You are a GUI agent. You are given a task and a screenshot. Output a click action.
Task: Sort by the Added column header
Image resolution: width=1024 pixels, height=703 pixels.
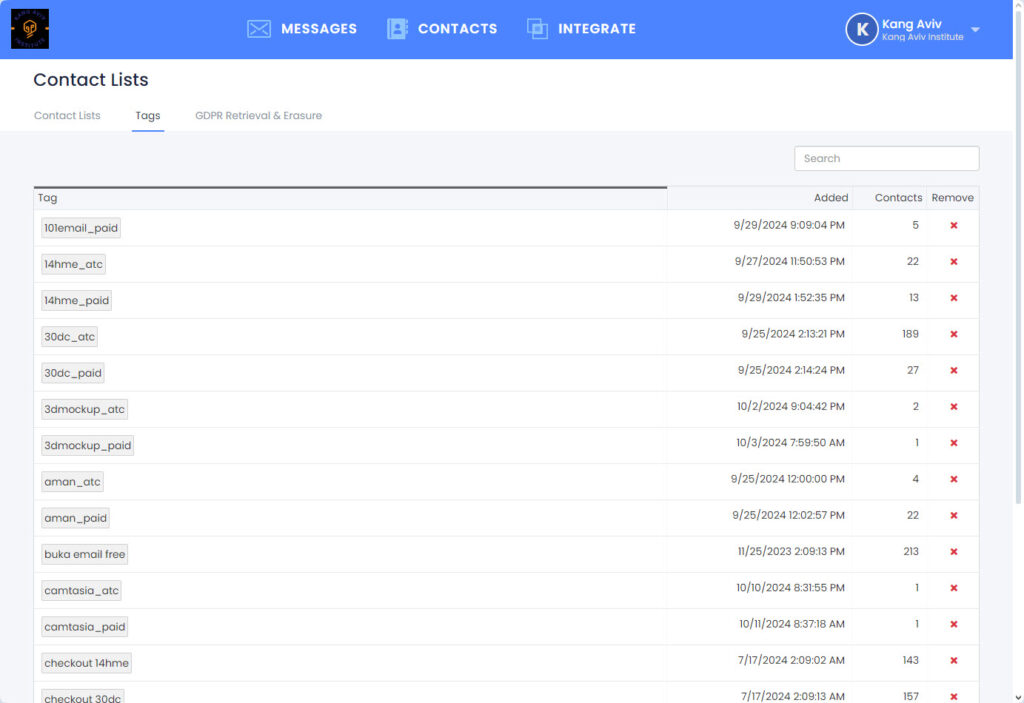click(x=830, y=197)
